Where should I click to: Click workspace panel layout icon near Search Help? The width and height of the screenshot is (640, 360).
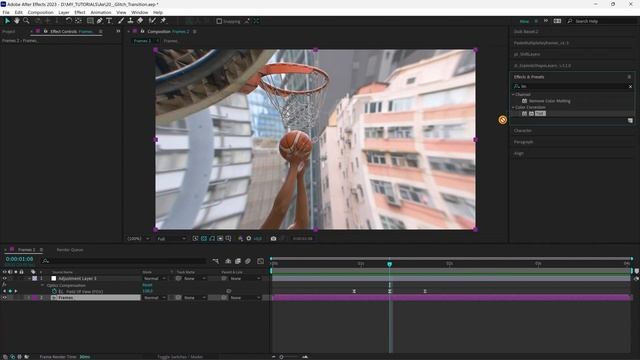coord(557,21)
